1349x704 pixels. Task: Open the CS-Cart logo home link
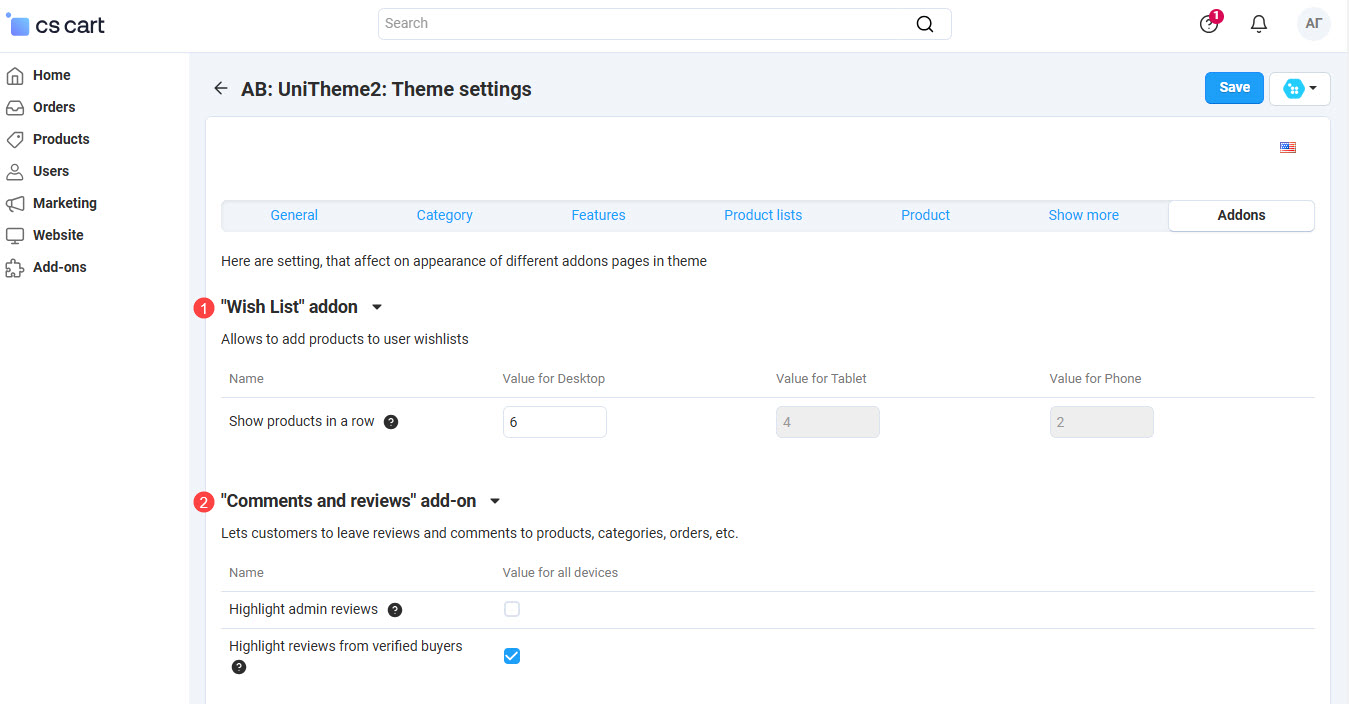57,25
